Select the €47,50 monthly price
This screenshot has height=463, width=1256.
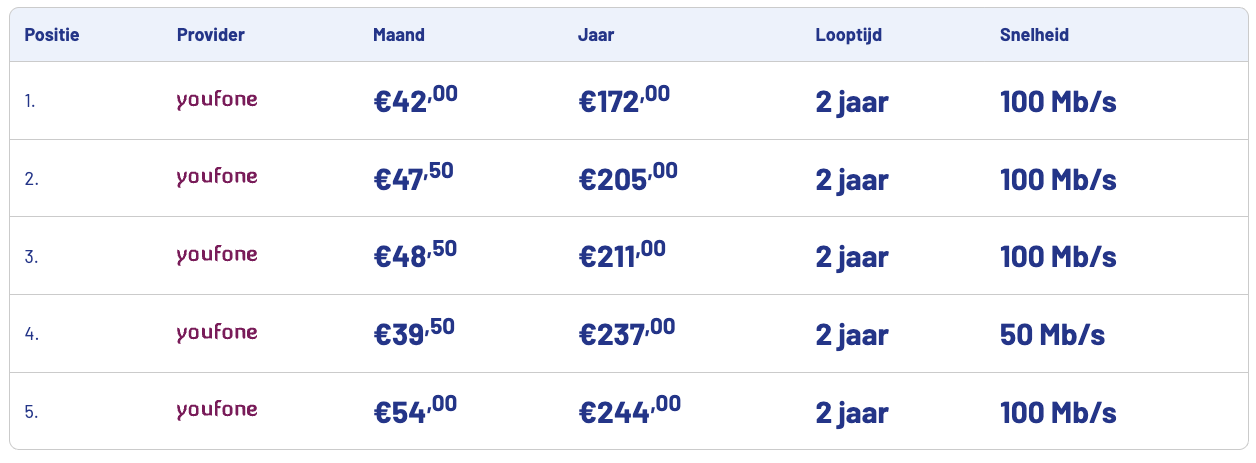tap(413, 178)
